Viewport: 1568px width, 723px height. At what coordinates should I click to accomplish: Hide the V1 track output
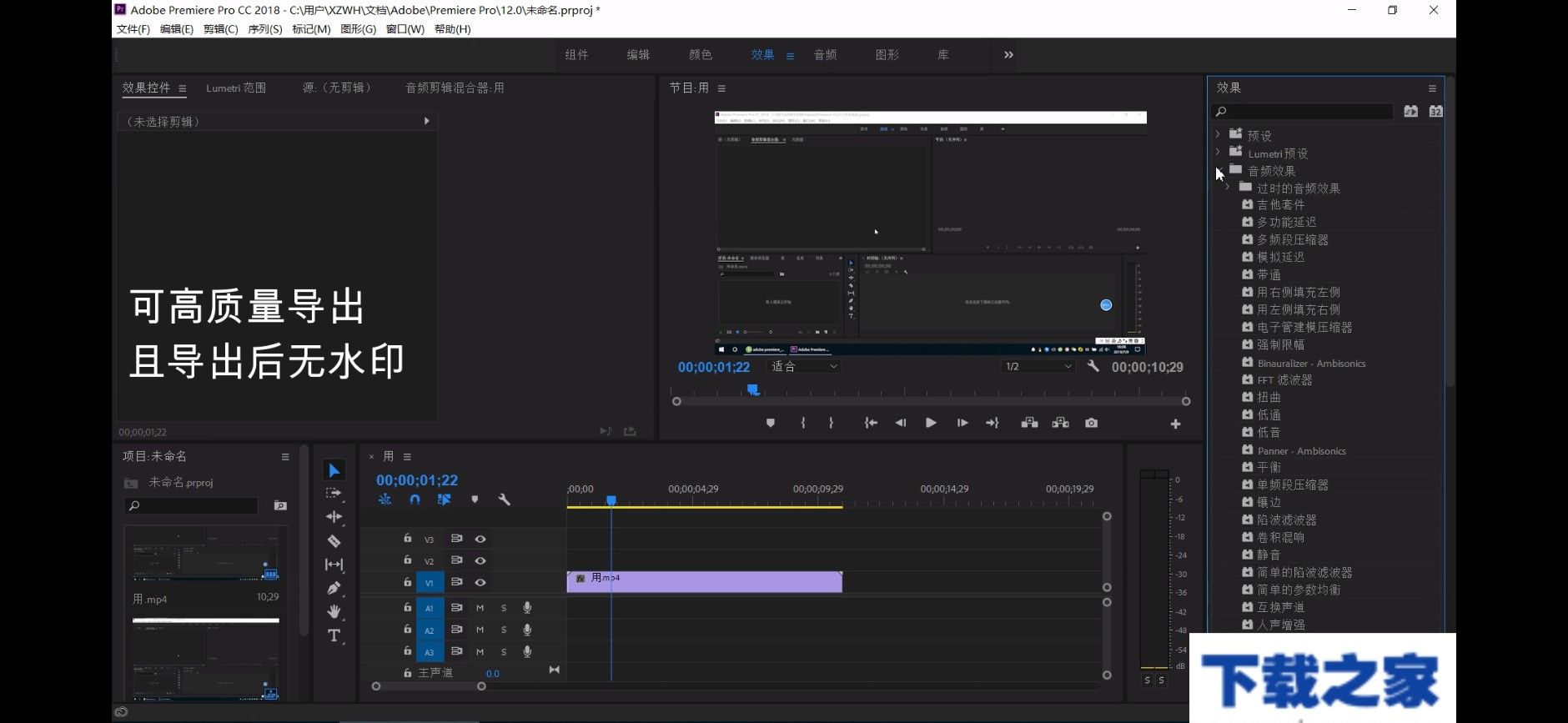pos(480,583)
